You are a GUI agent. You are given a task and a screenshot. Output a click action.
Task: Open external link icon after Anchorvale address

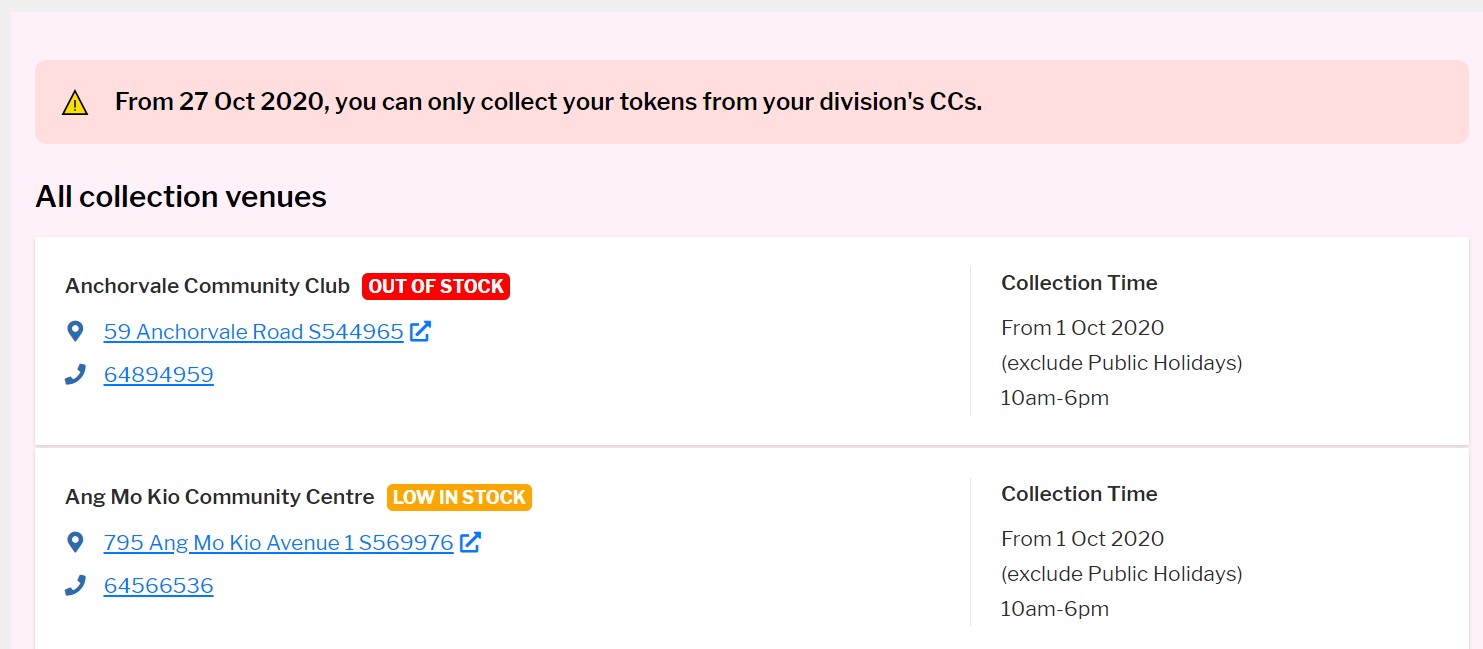pos(421,331)
